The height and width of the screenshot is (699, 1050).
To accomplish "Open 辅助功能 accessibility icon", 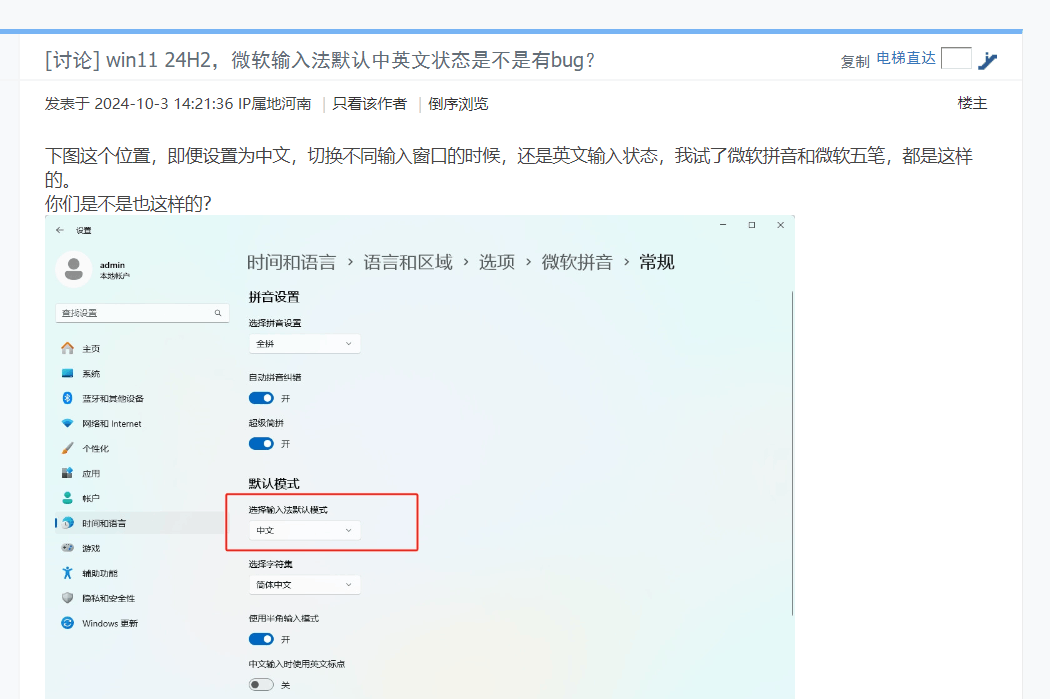I will 68,572.
